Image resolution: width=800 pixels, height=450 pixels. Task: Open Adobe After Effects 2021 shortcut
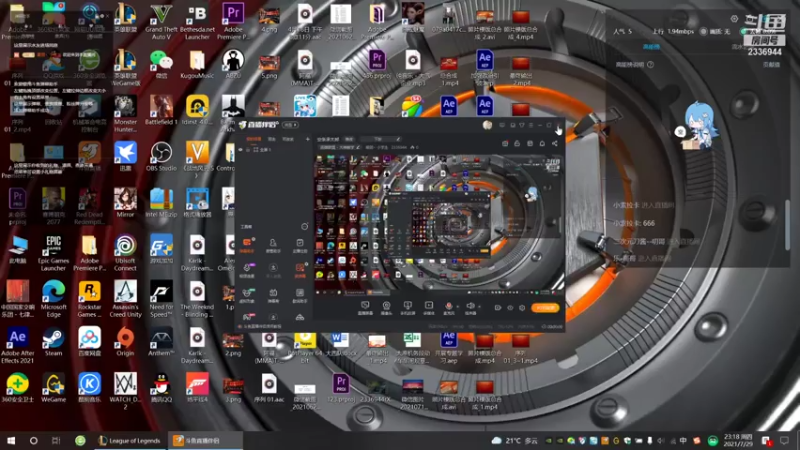pyautogui.click(x=18, y=345)
